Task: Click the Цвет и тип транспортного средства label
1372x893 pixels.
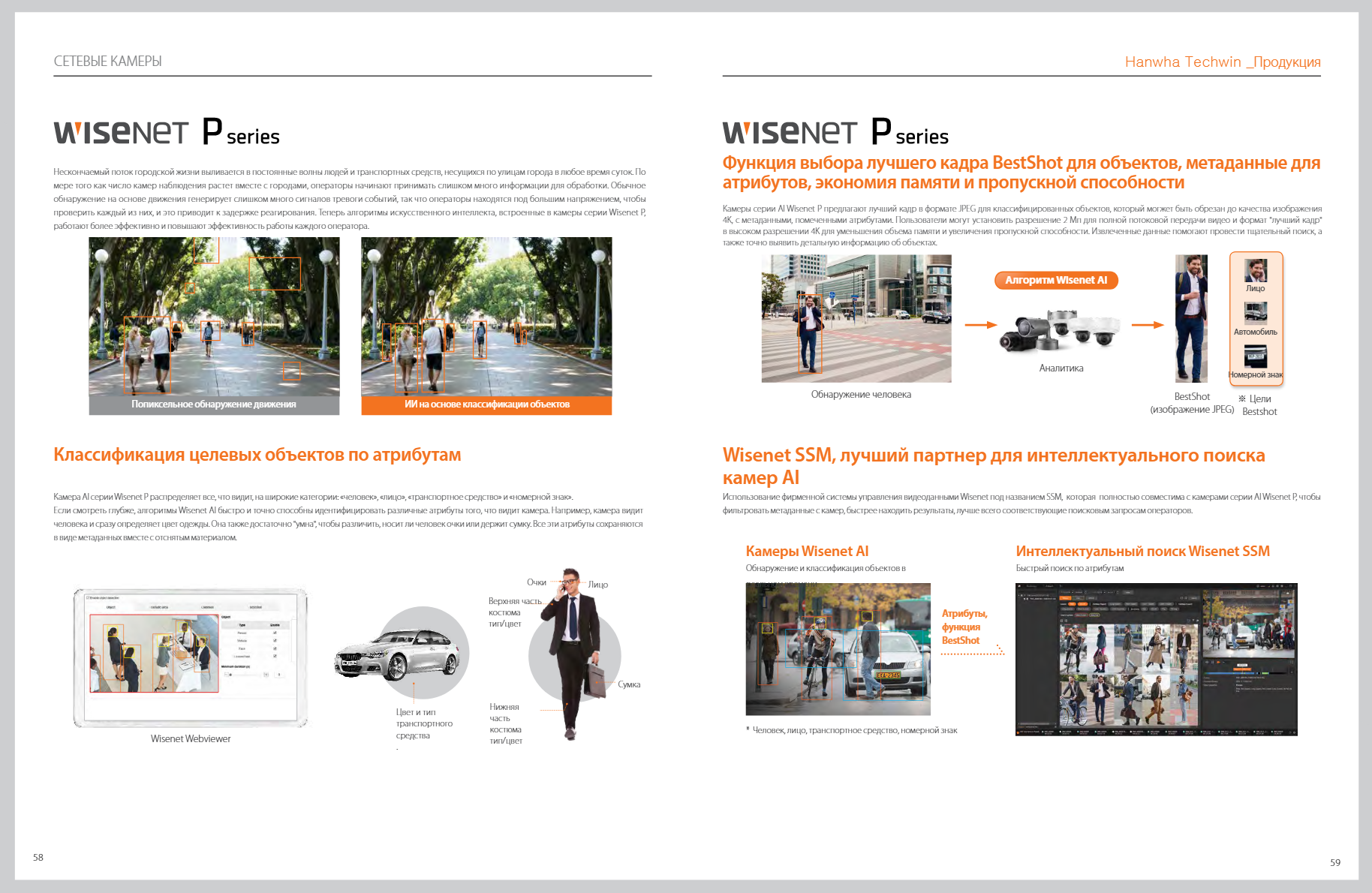Action: pyautogui.click(x=424, y=723)
